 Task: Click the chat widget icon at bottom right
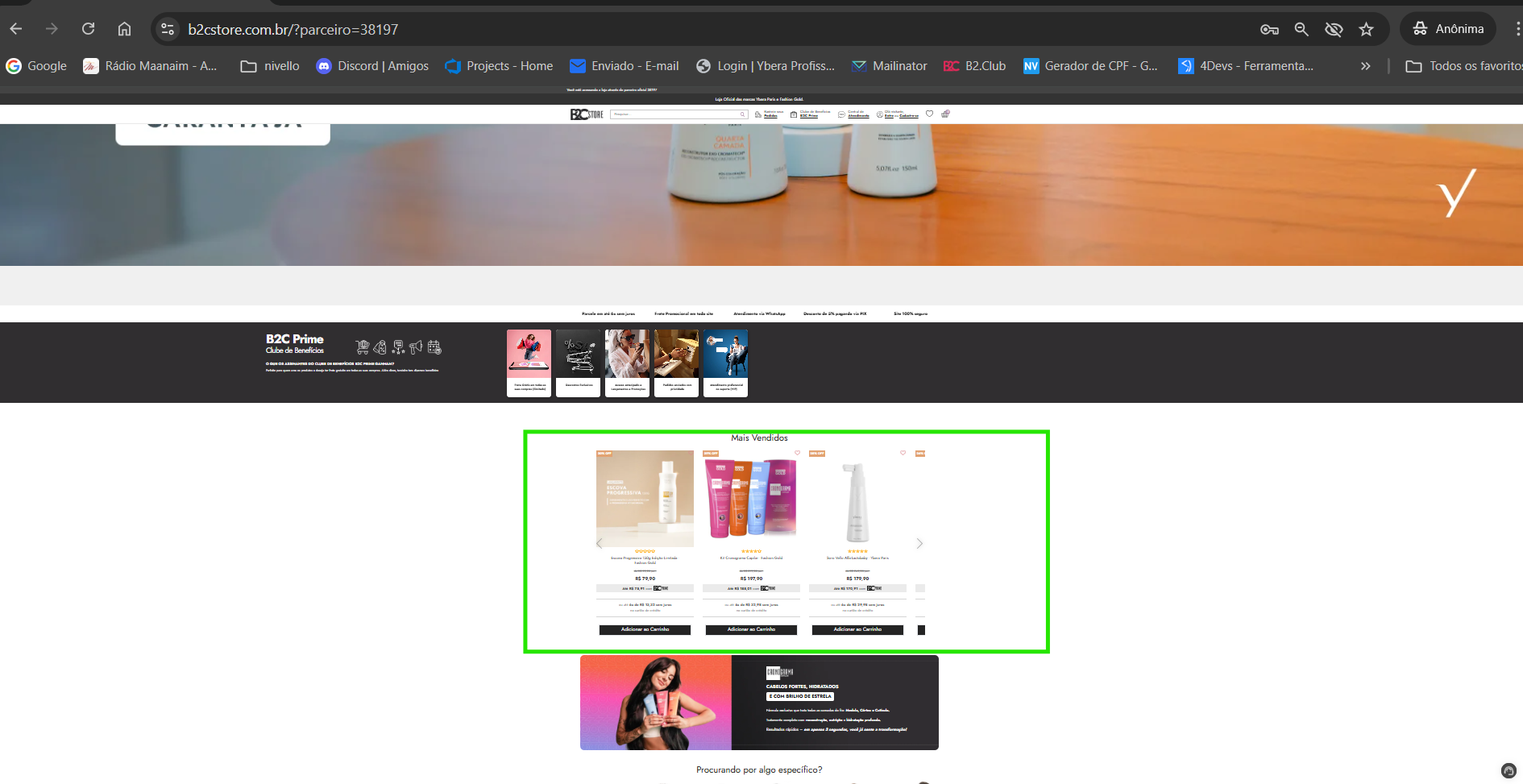[1508, 770]
